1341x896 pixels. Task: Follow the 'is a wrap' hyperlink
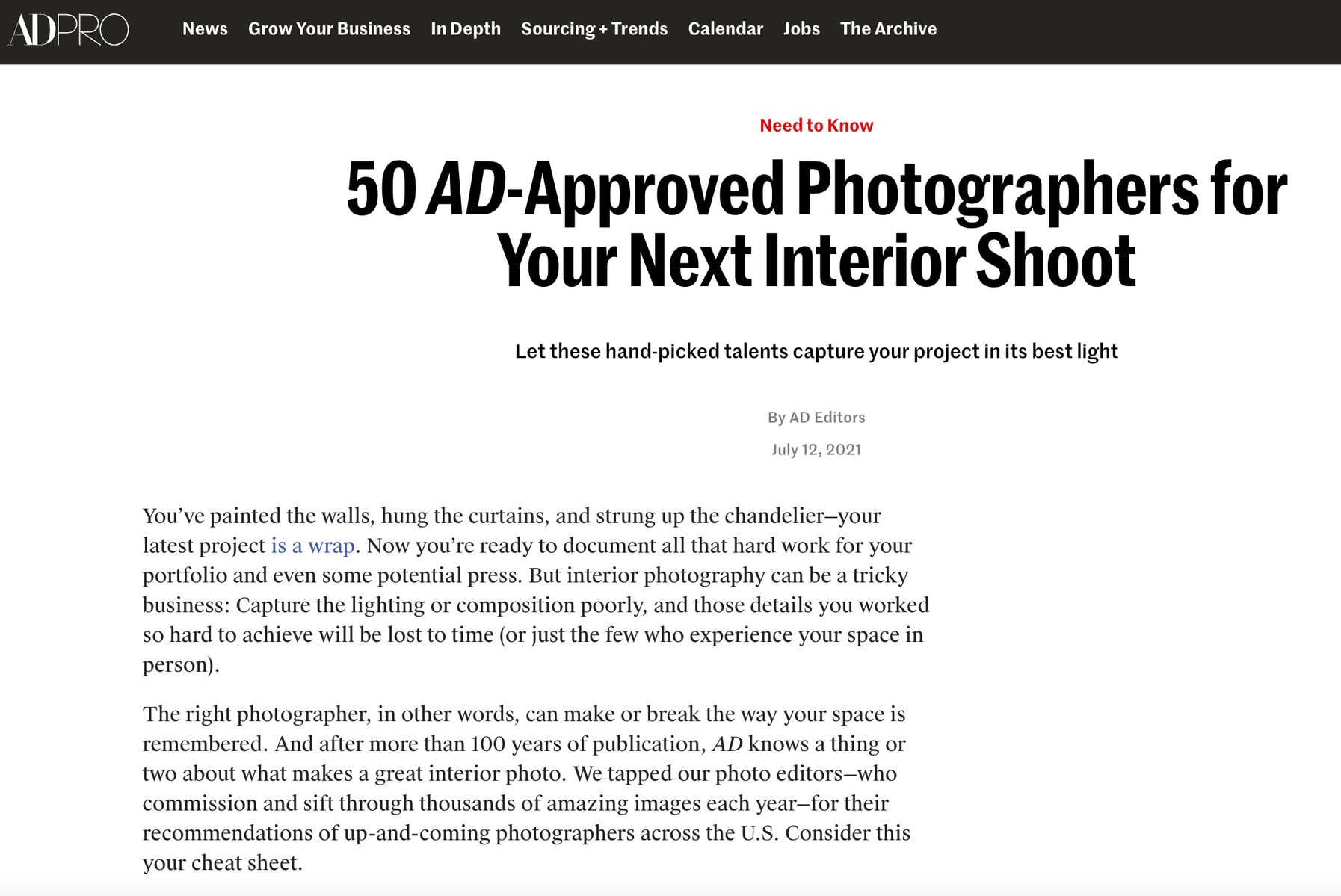pyautogui.click(x=312, y=546)
